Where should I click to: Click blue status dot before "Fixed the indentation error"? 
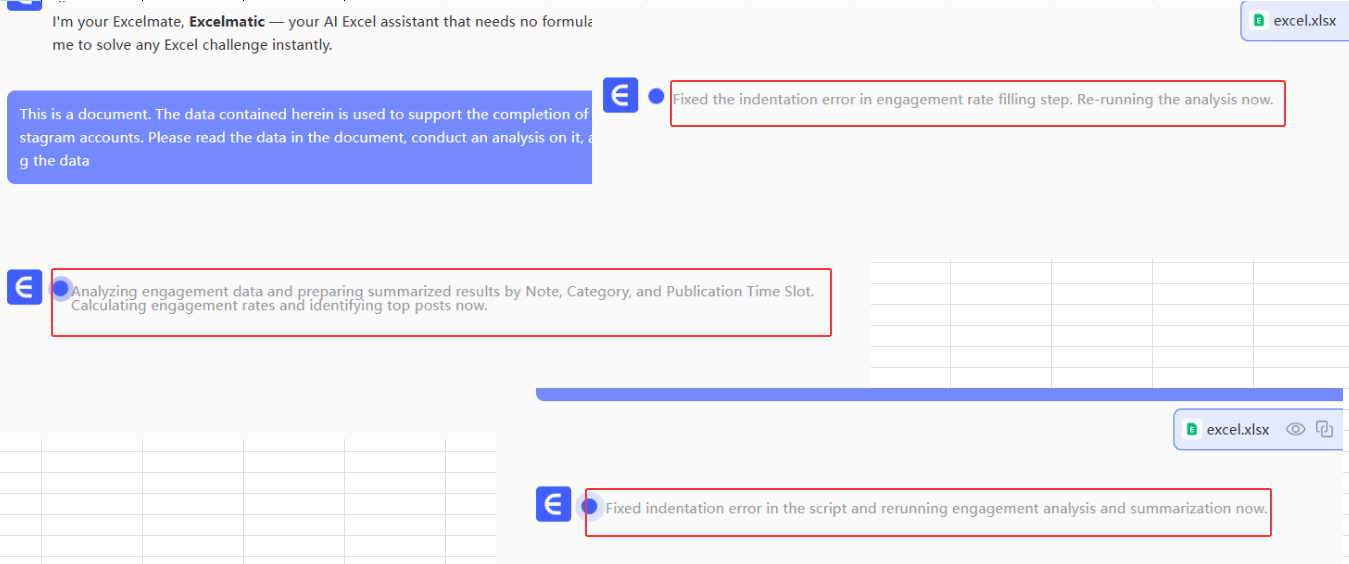pyautogui.click(x=656, y=96)
